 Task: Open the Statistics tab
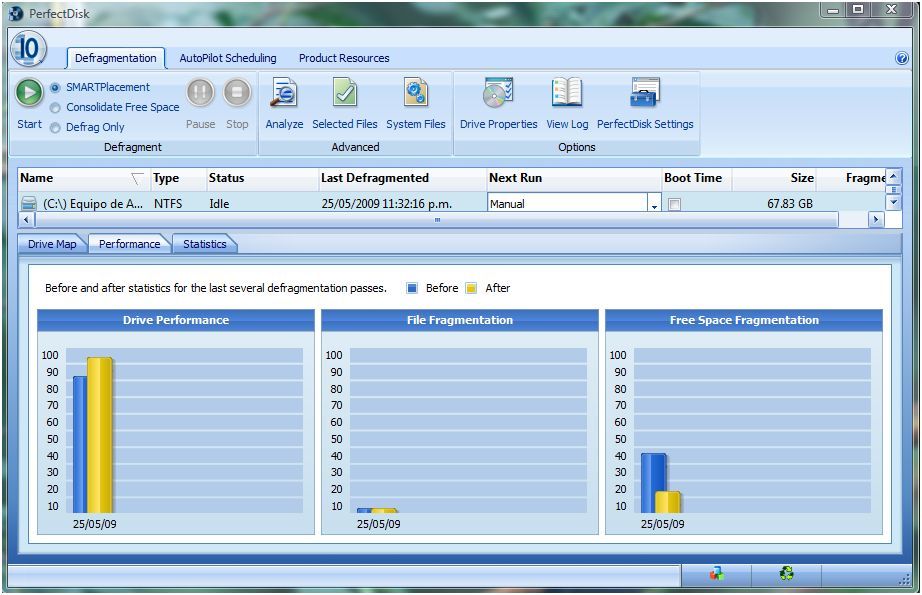click(x=204, y=244)
